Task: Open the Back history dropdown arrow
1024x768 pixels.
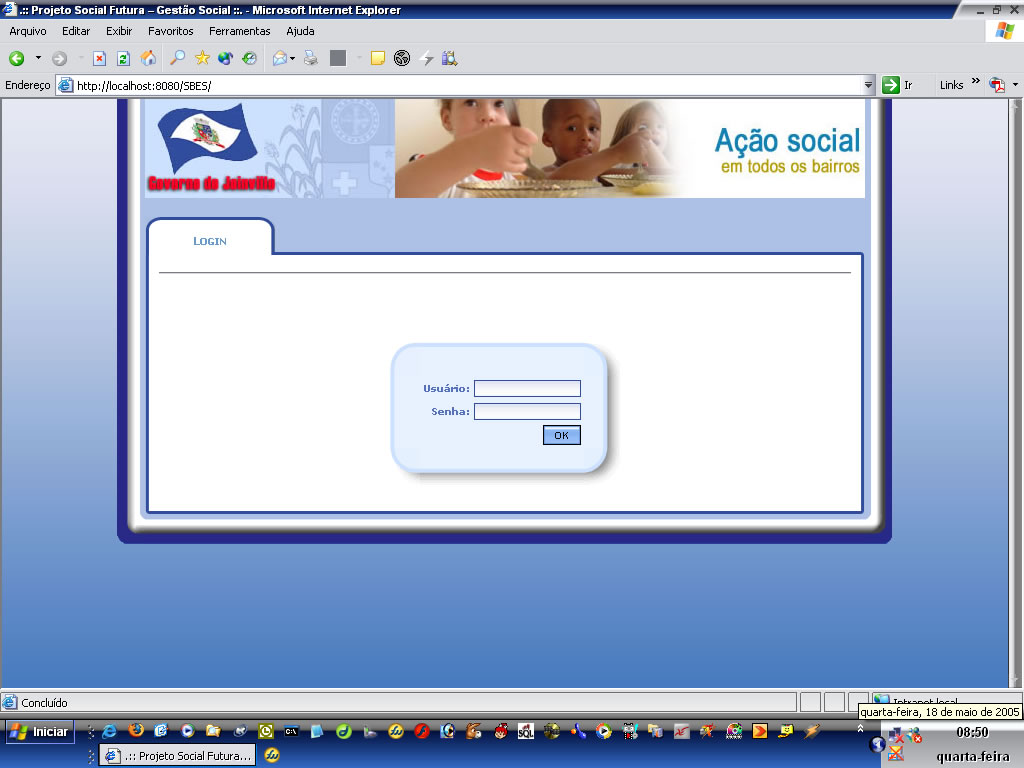Action: (x=38, y=58)
